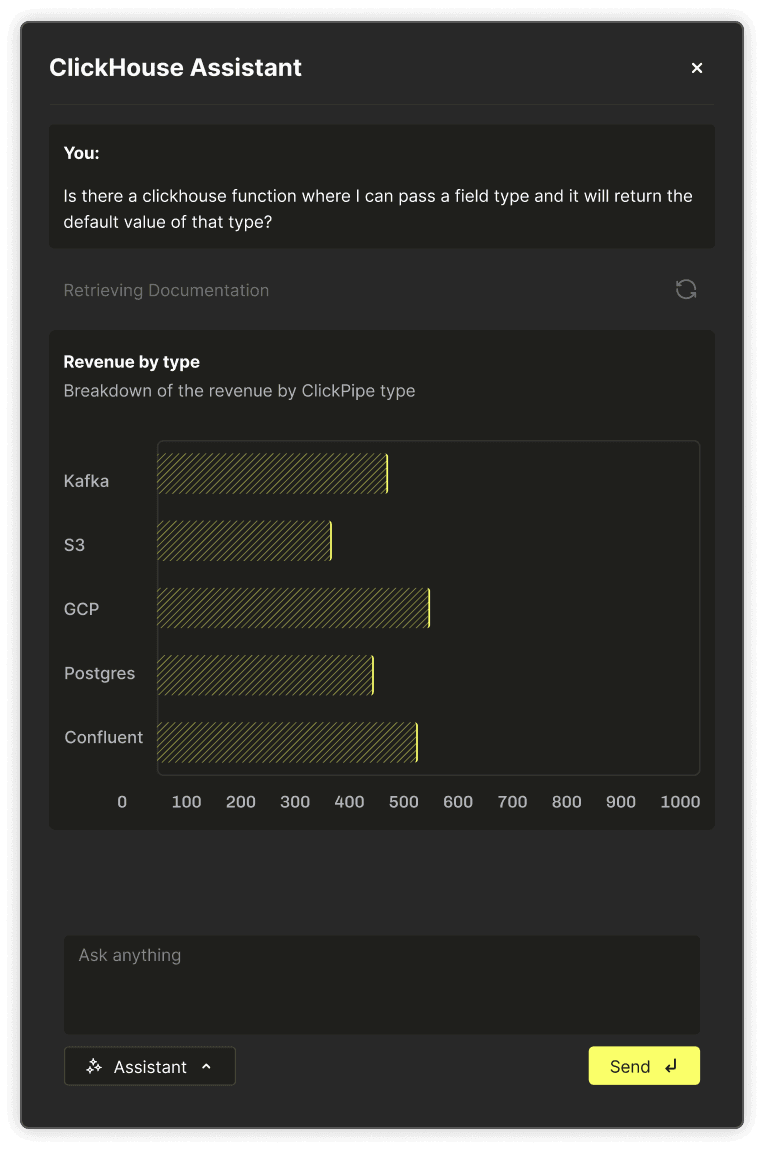Click the Retrieving Documentation status text

pyautogui.click(x=166, y=290)
